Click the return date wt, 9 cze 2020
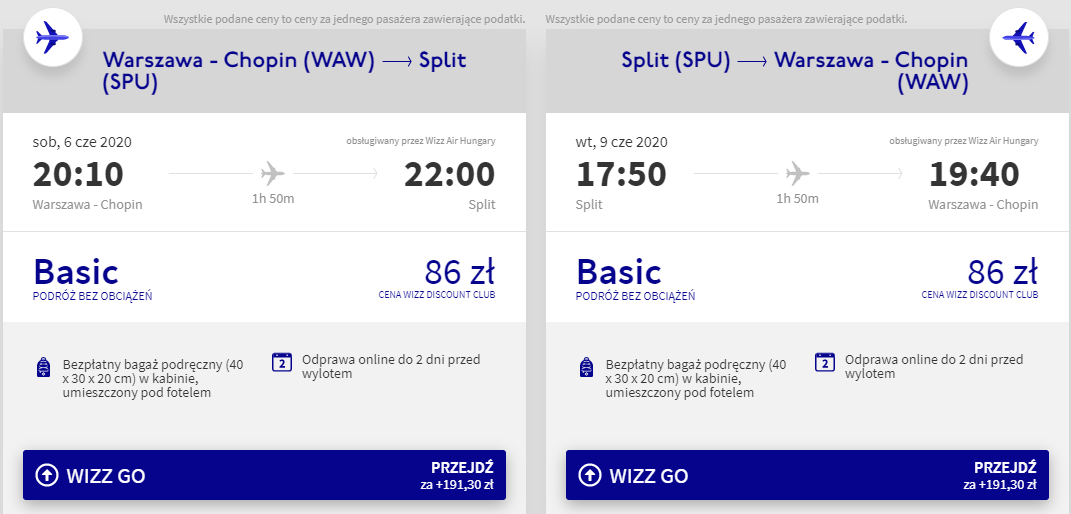 pyautogui.click(x=621, y=142)
